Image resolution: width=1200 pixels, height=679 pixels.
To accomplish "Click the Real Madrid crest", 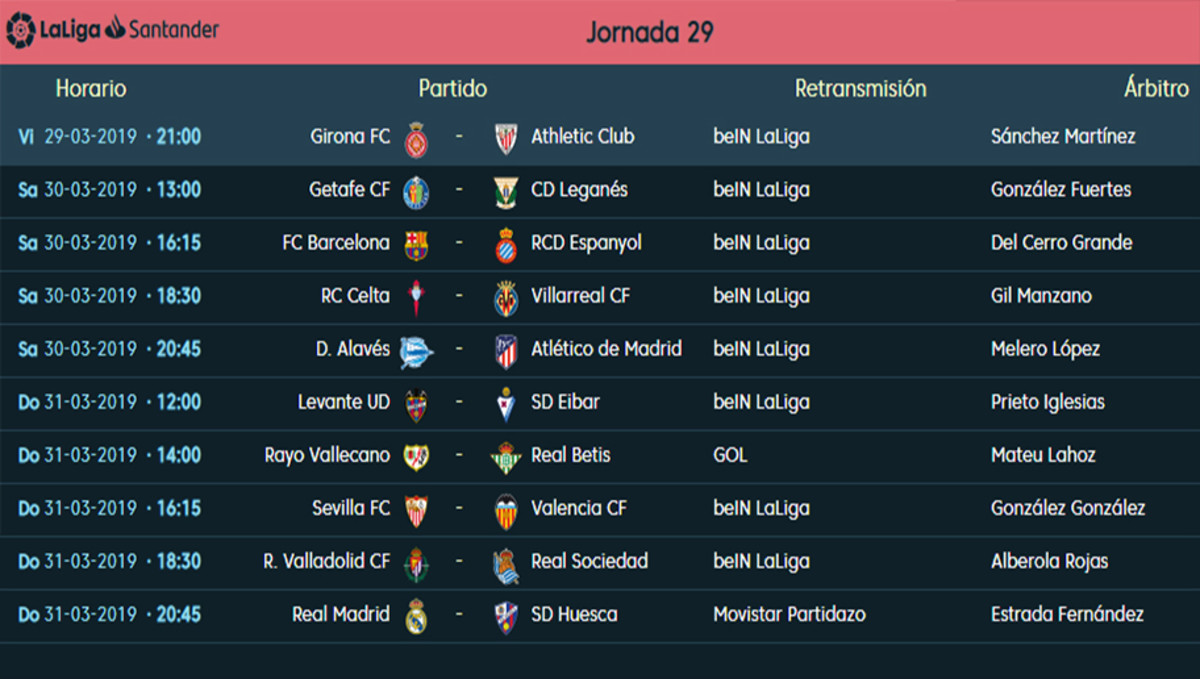I will [416, 616].
